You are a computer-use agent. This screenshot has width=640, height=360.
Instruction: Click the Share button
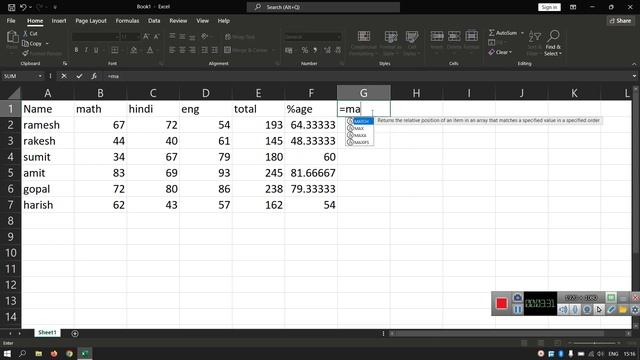click(620, 20)
